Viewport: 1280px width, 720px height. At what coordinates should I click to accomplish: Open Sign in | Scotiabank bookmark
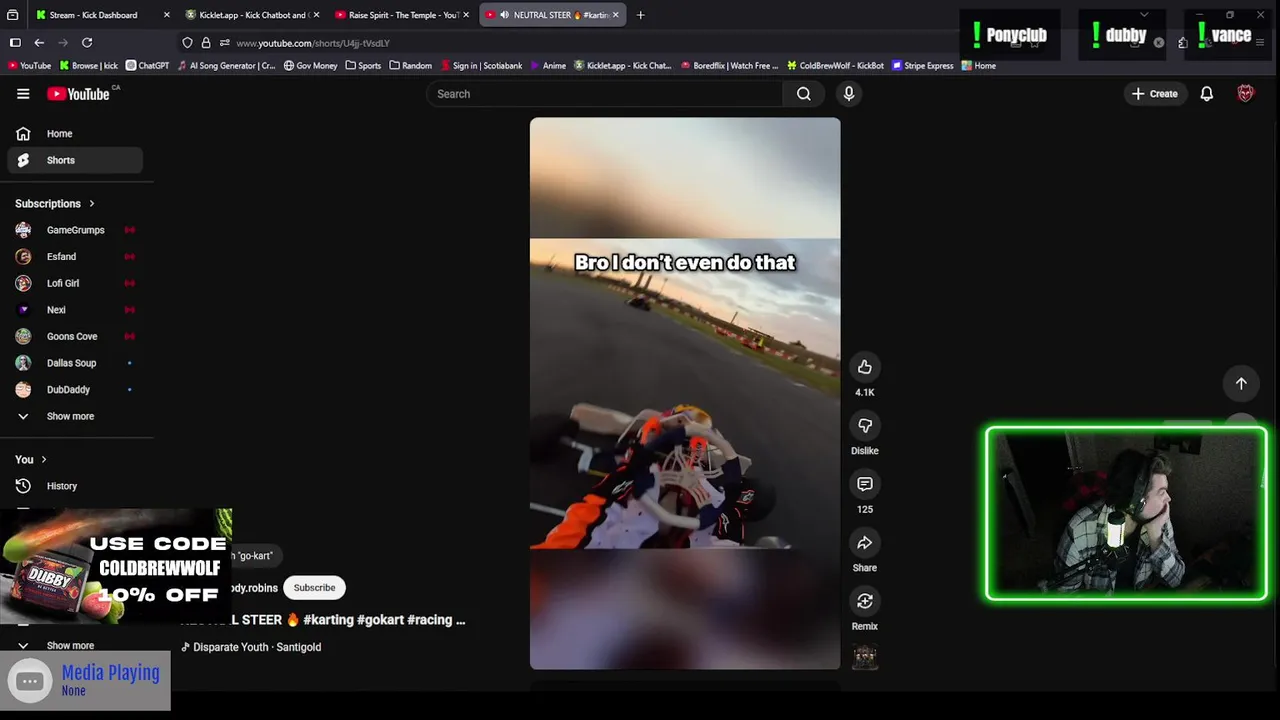tap(482, 66)
